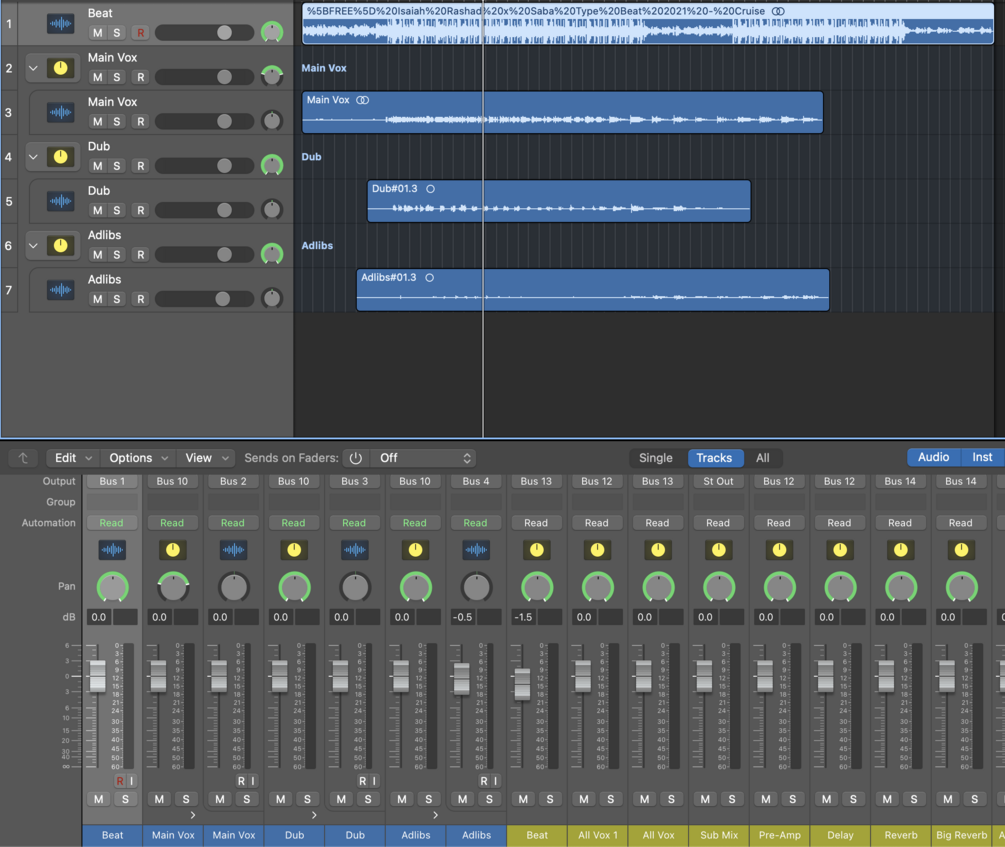The width and height of the screenshot is (1005, 847).
Task: Select the Adlibs#01.3 audio region
Action: click(x=593, y=290)
